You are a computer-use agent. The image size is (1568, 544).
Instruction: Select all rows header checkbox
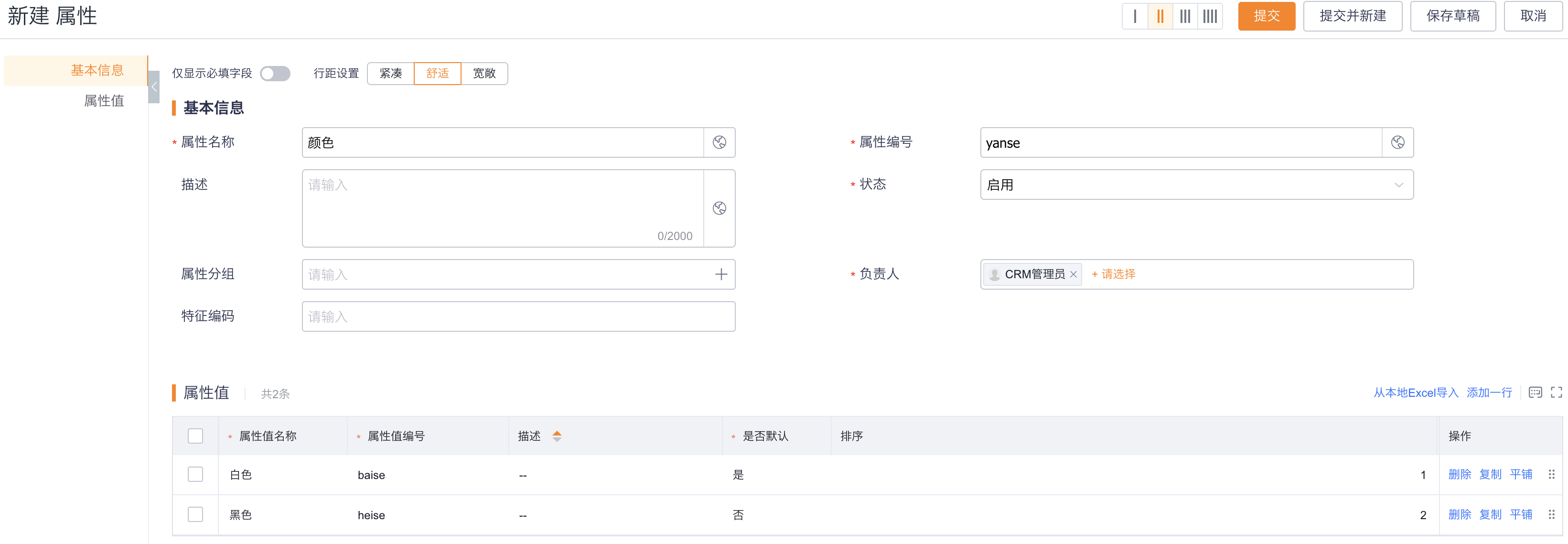coord(195,436)
